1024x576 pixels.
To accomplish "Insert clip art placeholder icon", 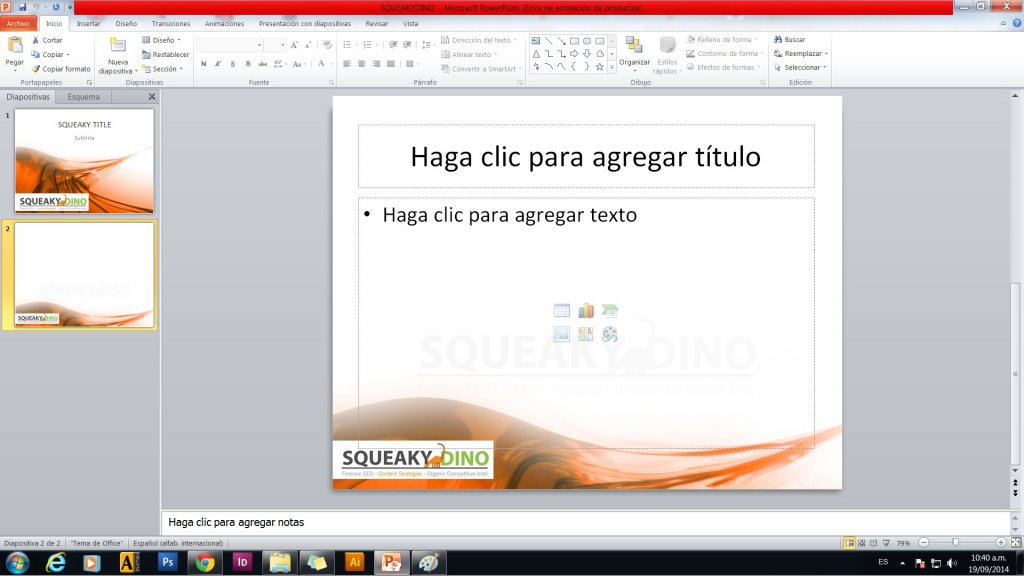I will click(x=586, y=334).
